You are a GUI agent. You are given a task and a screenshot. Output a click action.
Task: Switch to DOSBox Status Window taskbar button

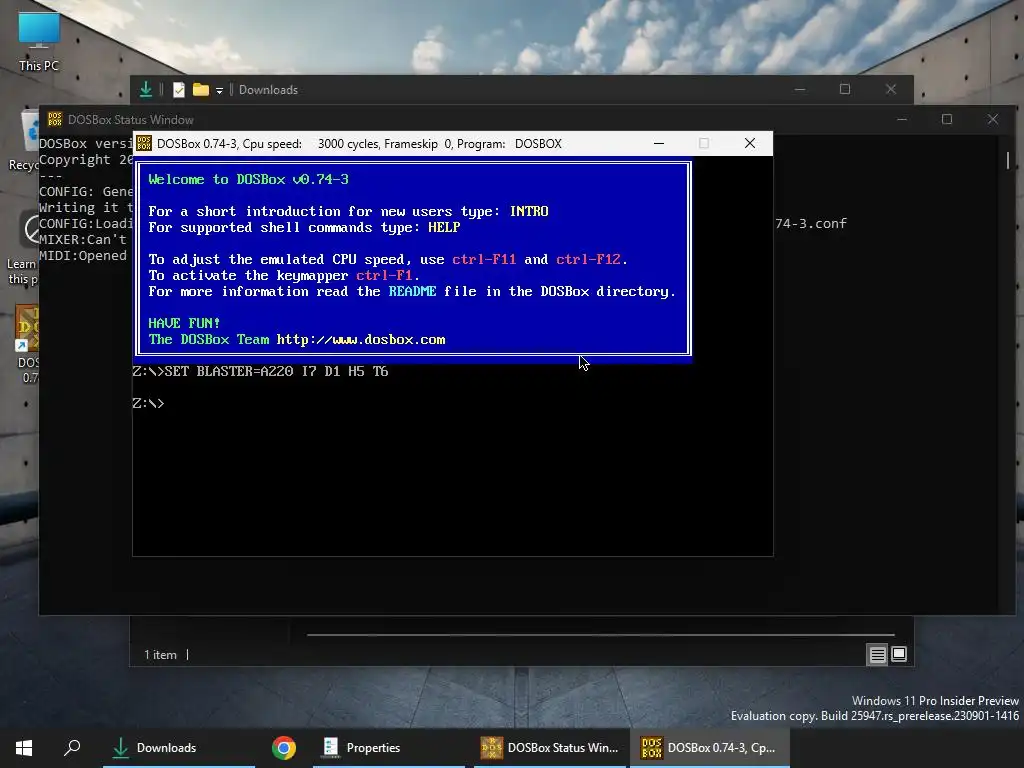(550, 748)
